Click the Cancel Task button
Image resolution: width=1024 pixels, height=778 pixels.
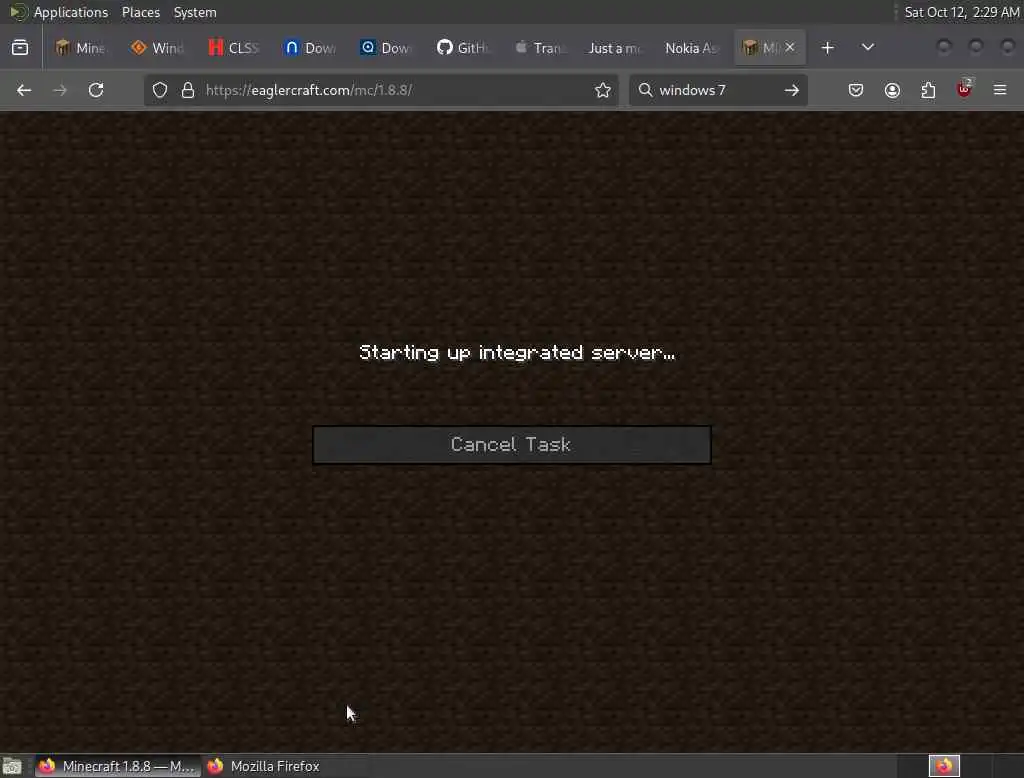click(511, 445)
